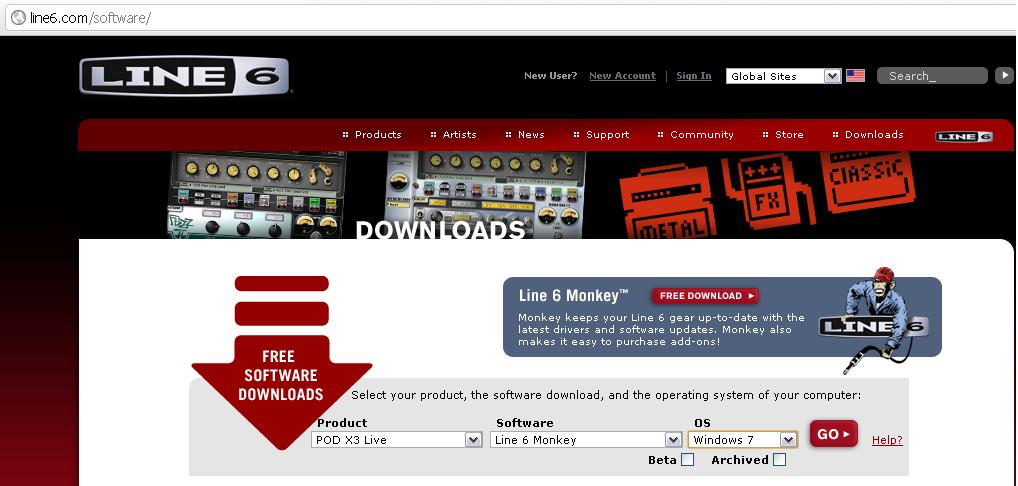The width and height of the screenshot is (1018, 486).
Task: Click the Help? link
Action: pyautogui.click(x=887, y=440)
